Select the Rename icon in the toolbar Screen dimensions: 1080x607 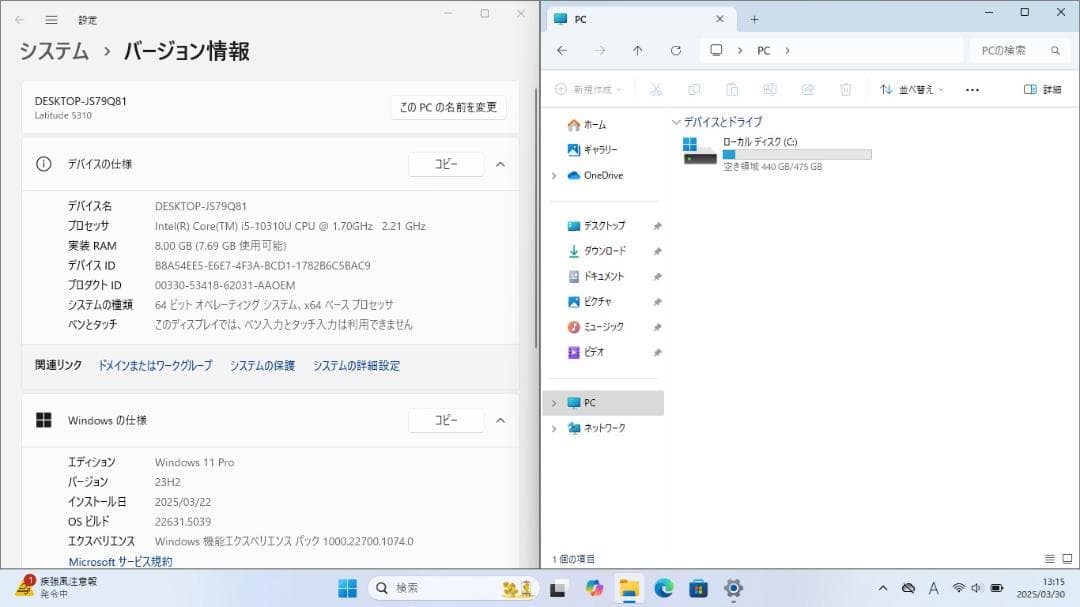pos(769,89)
